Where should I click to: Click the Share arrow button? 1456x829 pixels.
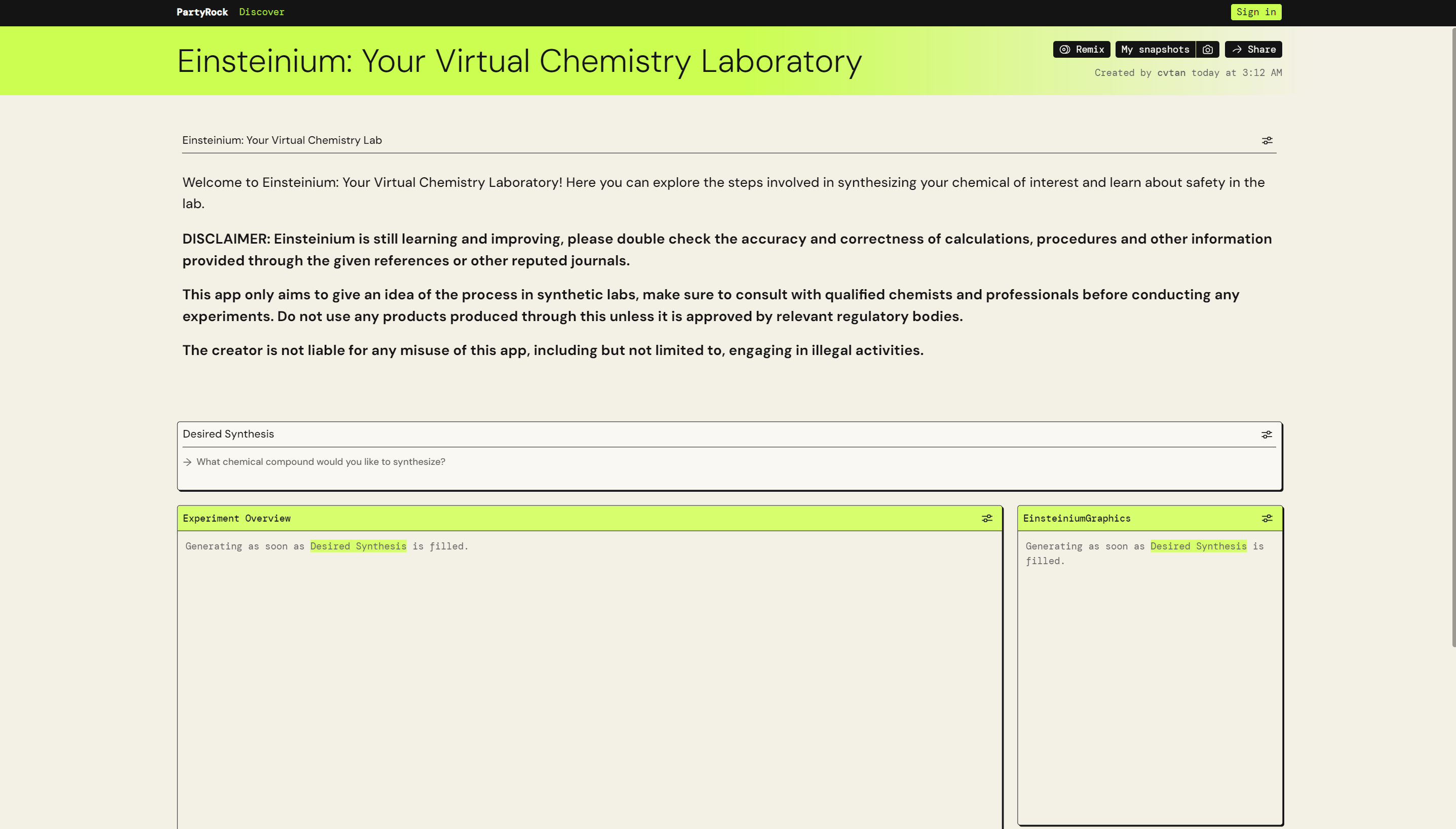click(x=1253, y=50)
